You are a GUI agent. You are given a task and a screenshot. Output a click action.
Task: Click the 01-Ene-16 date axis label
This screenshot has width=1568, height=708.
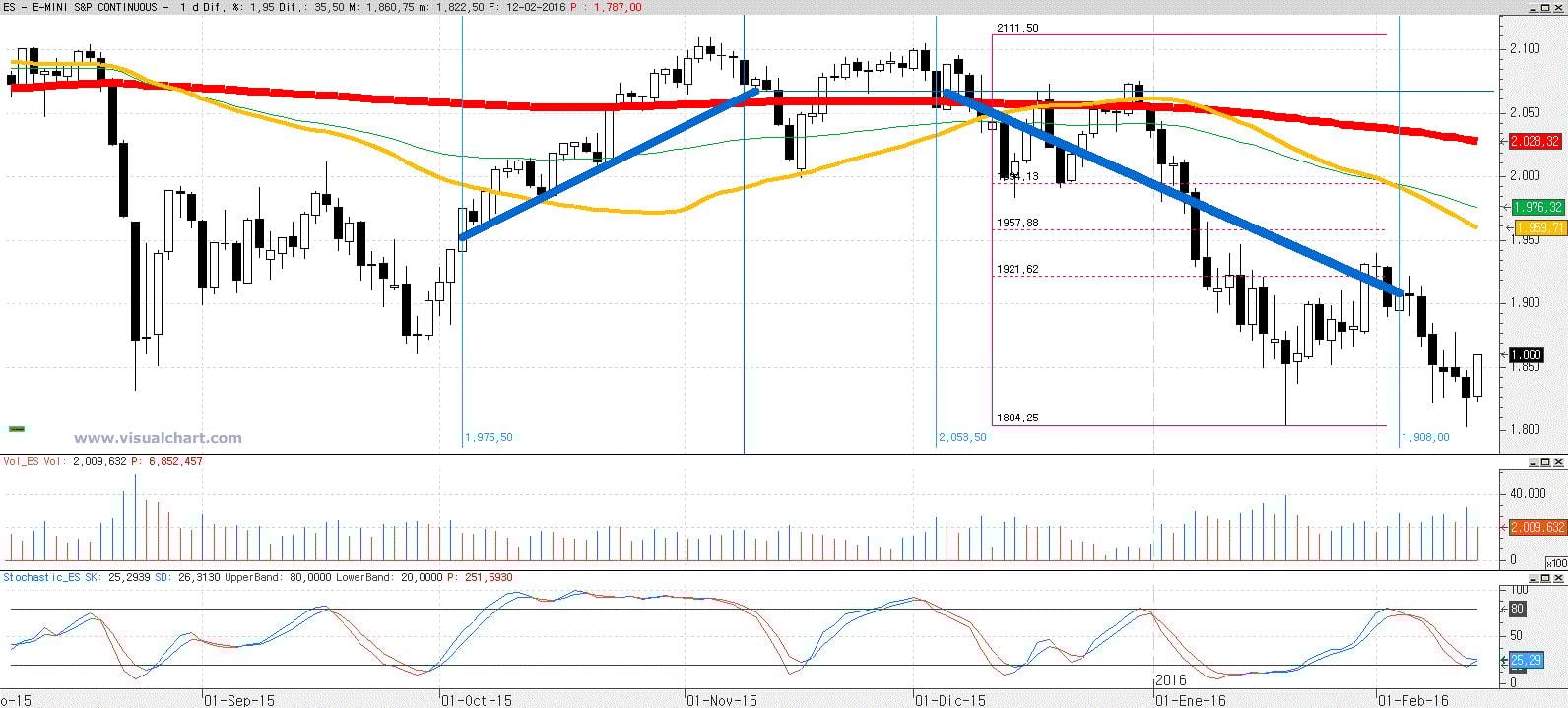[x=1191, y=701]
